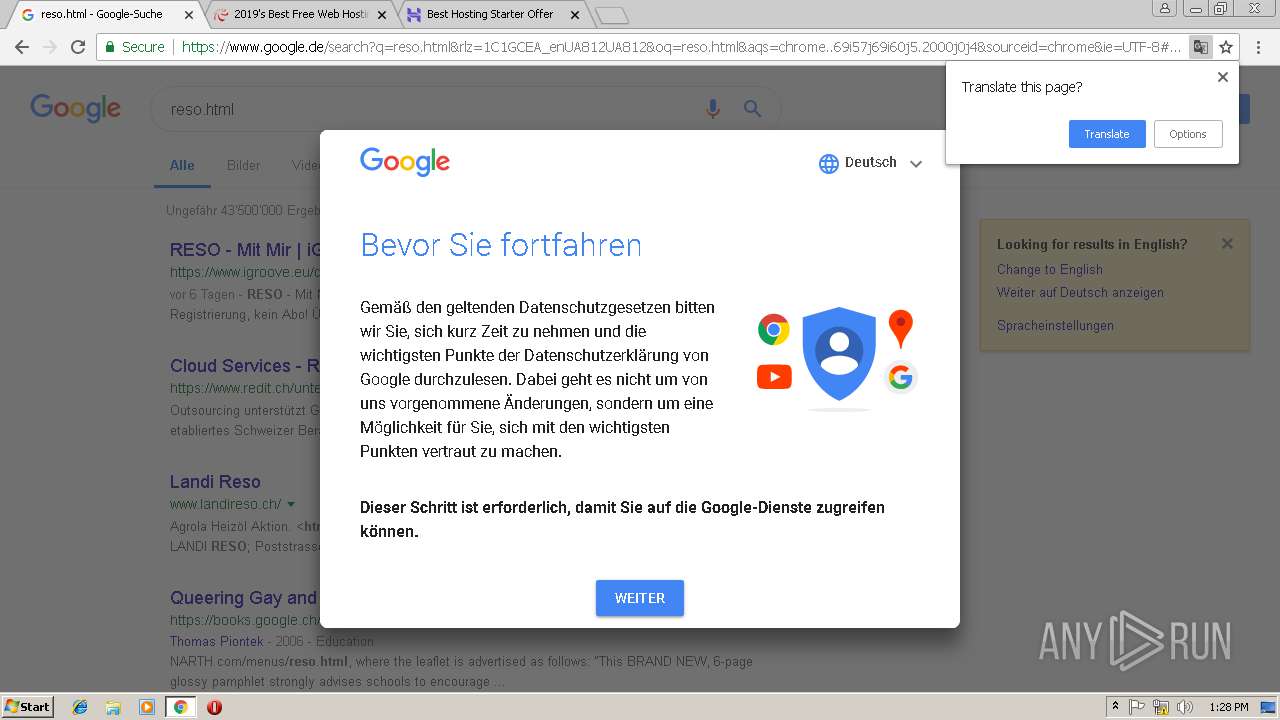
Task: Click the taskbar clock showing 1:28 PM
Action: coord(1228,707)
